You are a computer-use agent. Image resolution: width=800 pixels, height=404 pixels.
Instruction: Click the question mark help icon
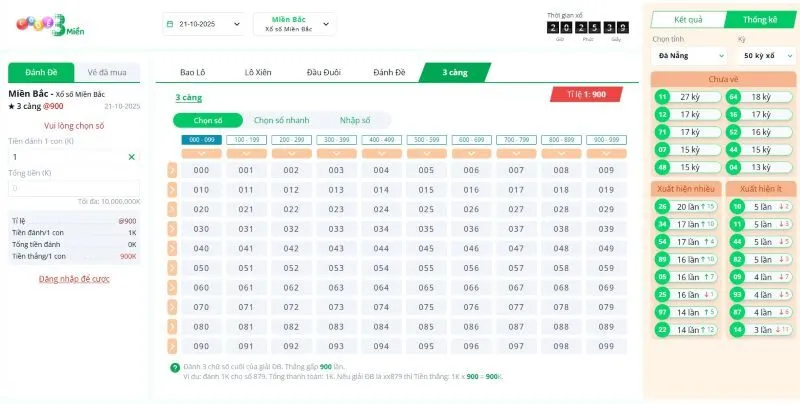(175, 367)
